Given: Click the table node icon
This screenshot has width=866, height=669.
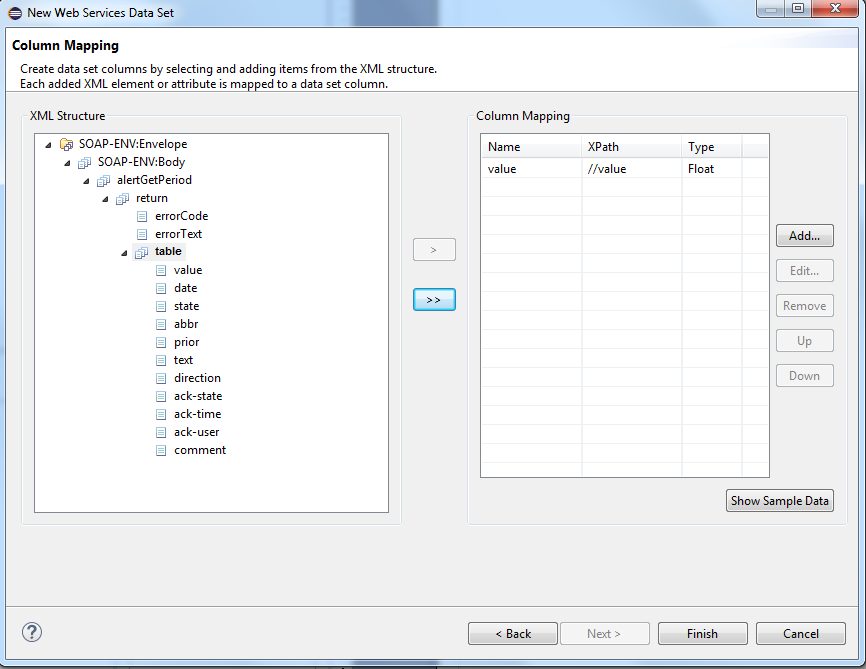Looking at the screenshot, I should 142,252.
